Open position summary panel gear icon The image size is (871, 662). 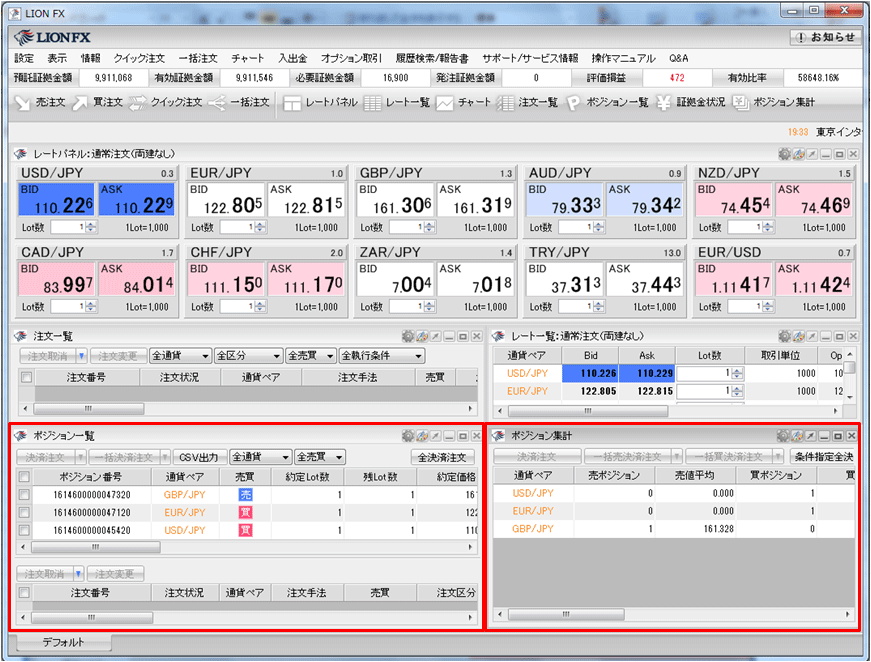pyautogui.click(x=783, y=436)
